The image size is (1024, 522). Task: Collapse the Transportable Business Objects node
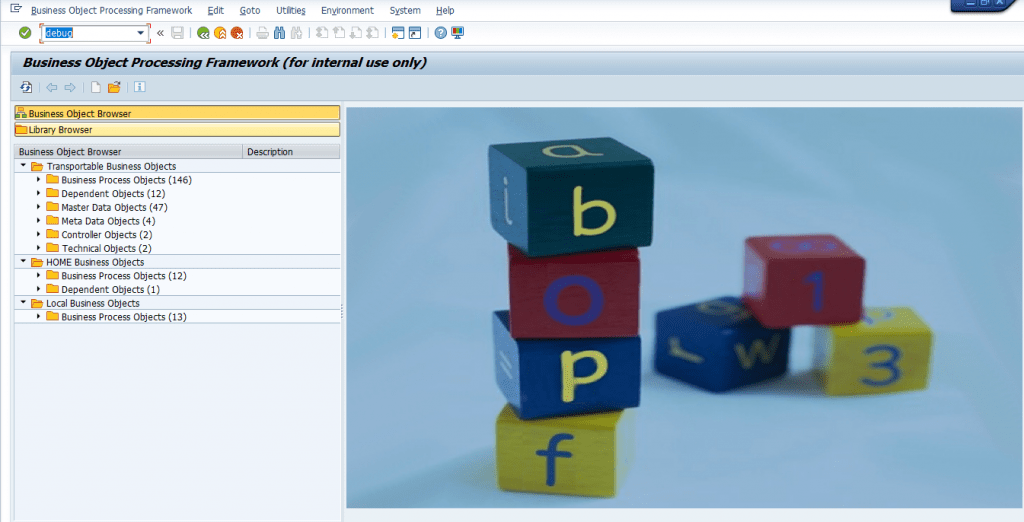coord(24,166)
